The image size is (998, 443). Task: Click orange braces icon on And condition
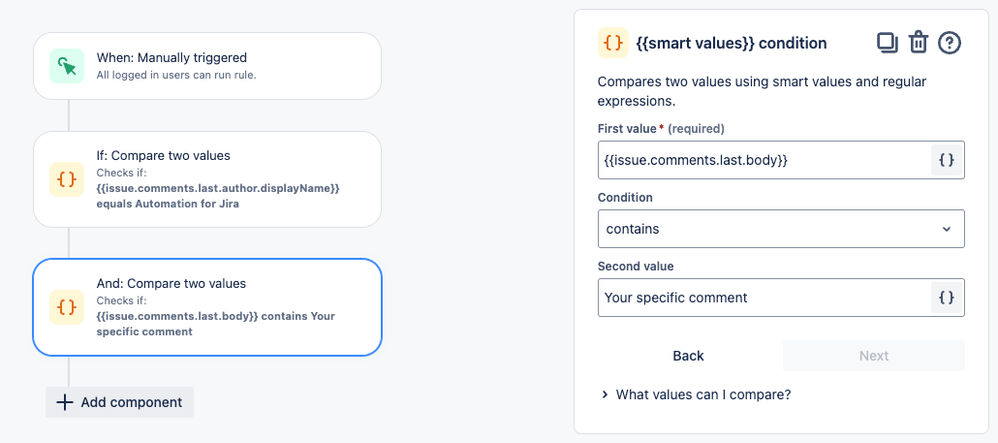coord(66,307)
